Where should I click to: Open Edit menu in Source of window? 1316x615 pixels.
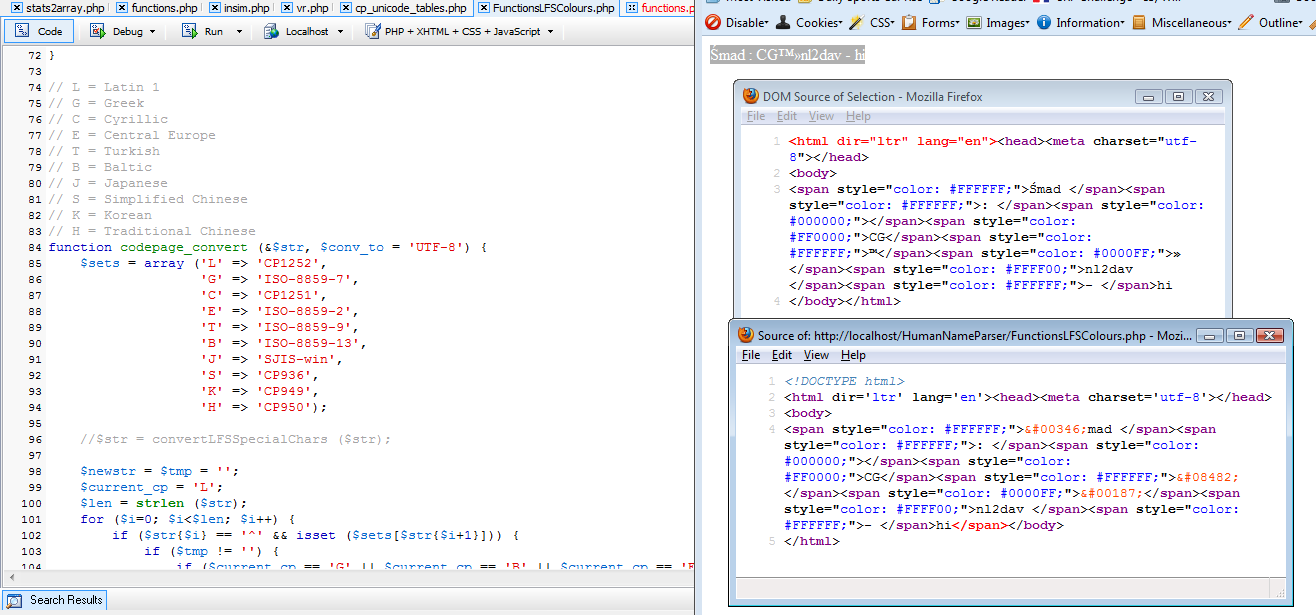coord(782,355)
